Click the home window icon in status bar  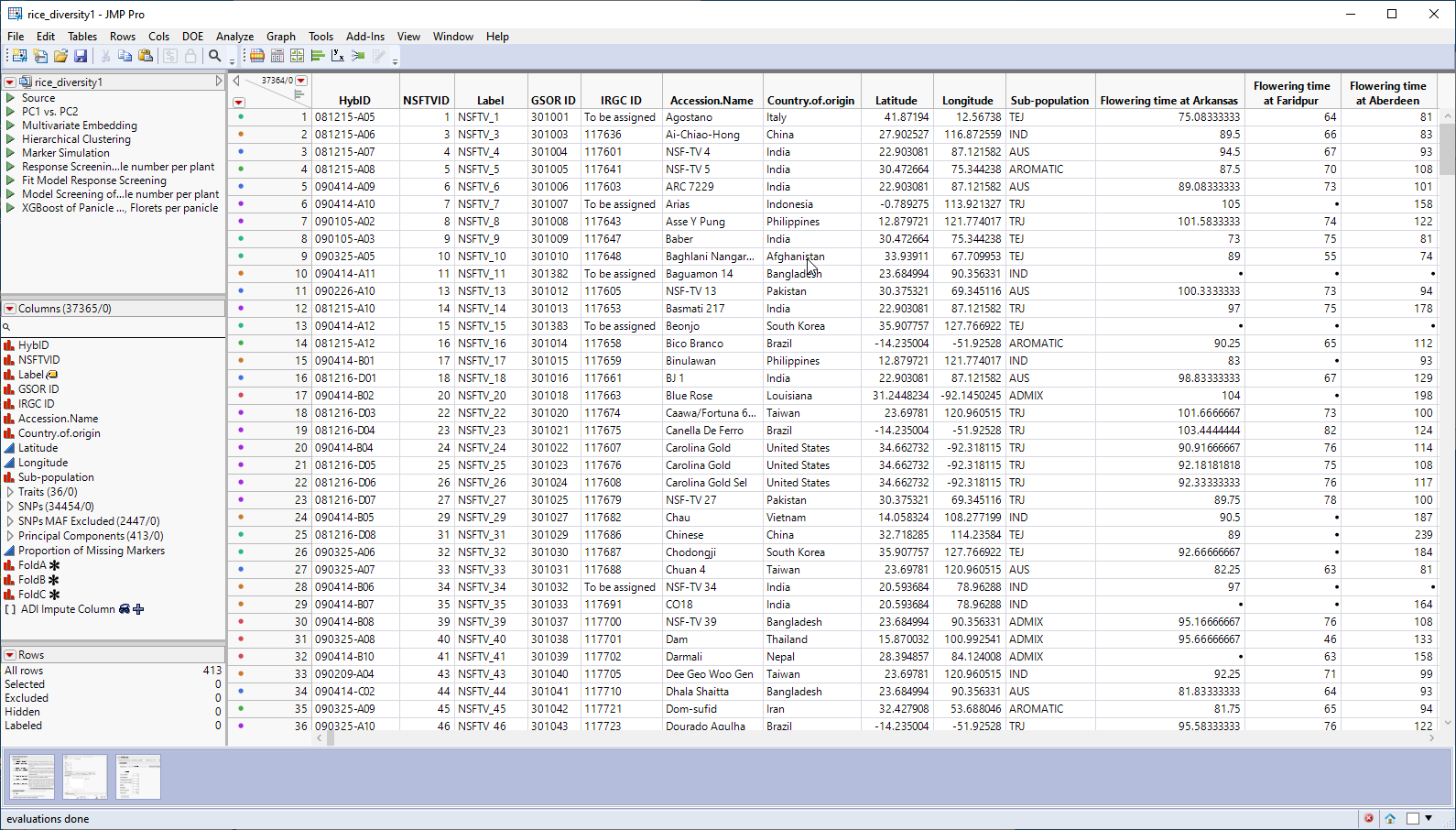(x=1390, y=818)
